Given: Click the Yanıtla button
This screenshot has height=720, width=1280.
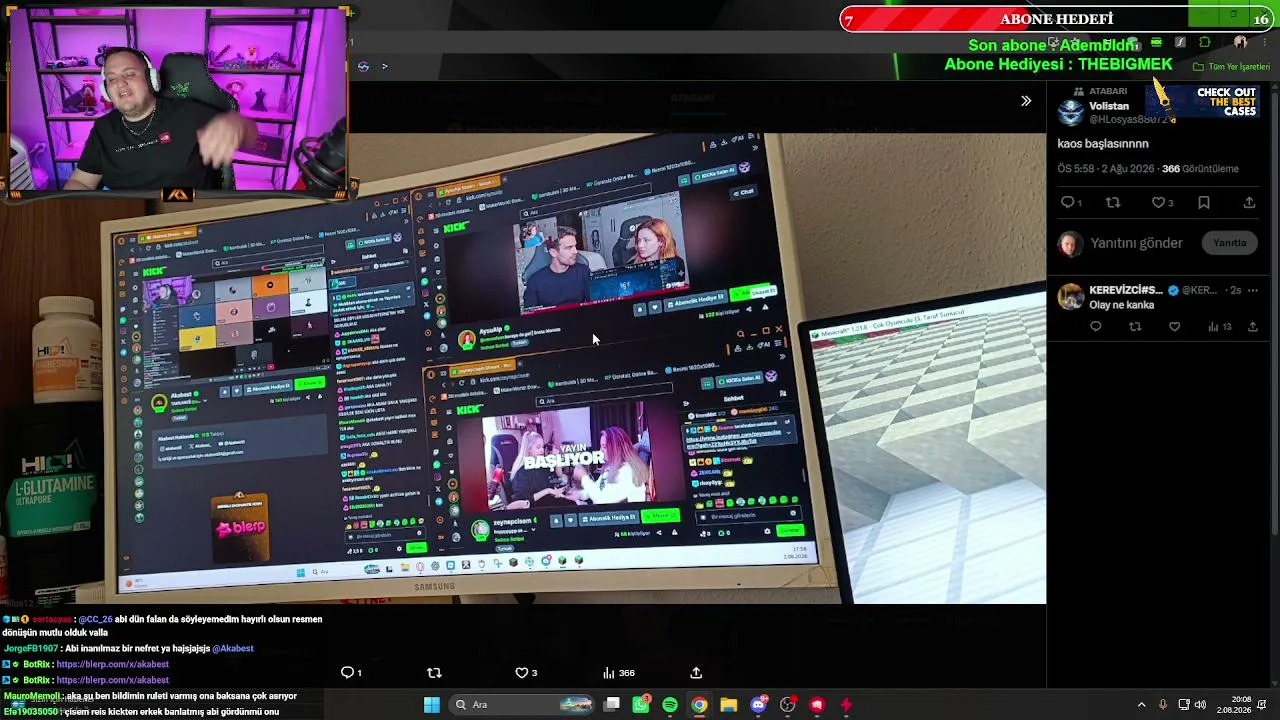Looking at the screenshot, I should click(1230, 243).
